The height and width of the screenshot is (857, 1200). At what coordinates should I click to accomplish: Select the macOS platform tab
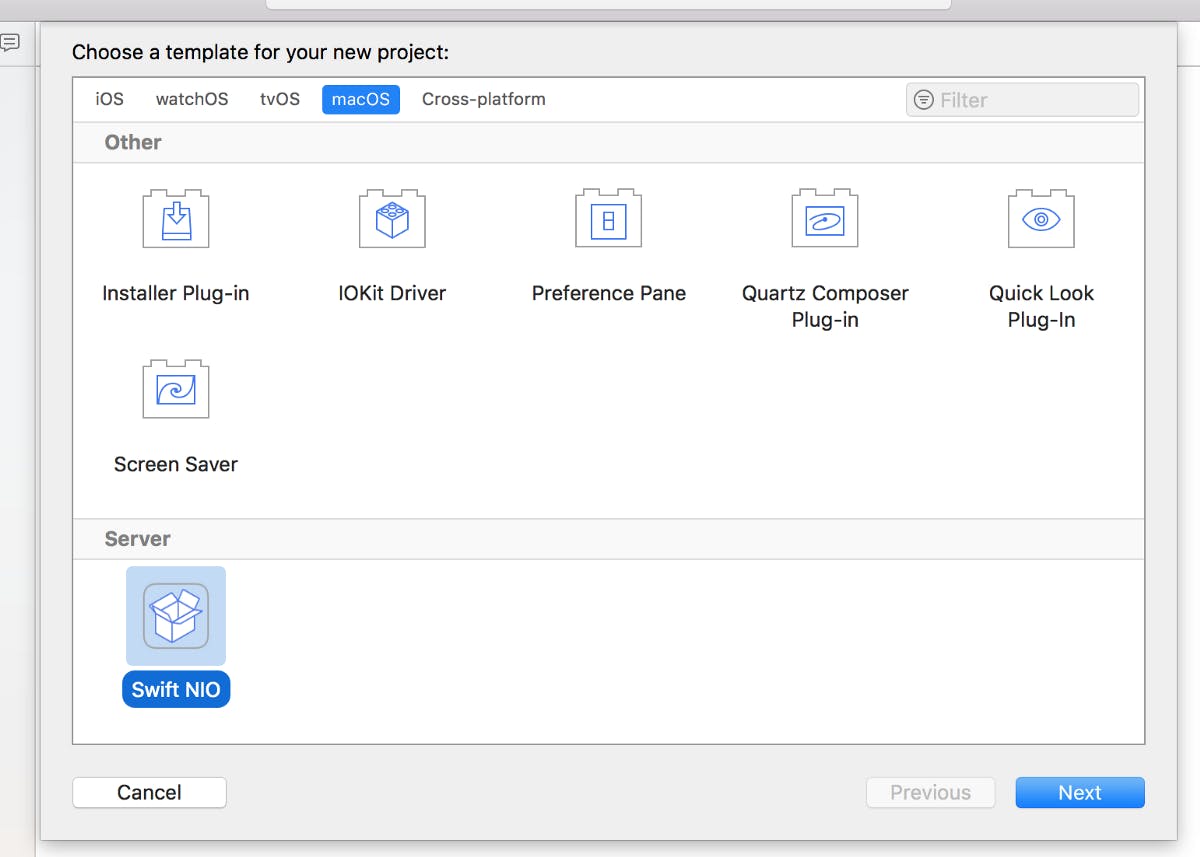(361, 99)
